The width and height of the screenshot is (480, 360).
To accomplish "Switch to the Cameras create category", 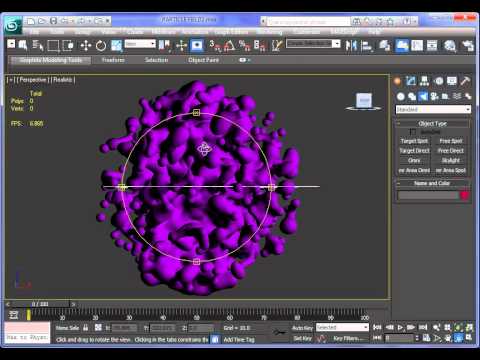I will (x=434, y=97).
